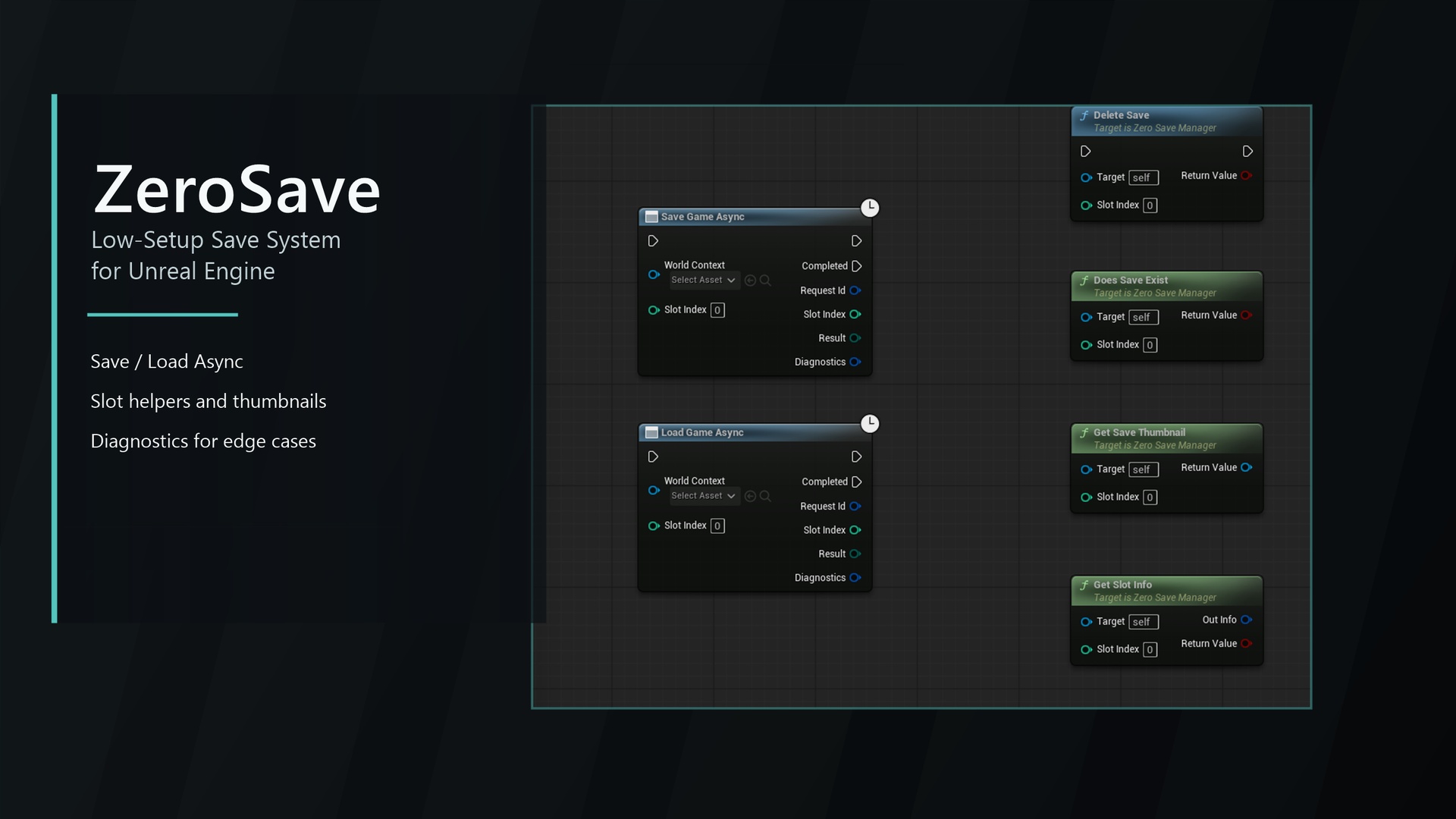Click Slot Index value field in Save Game Async
This screenshot has height=819, width=1456.
tap(717, 310)
